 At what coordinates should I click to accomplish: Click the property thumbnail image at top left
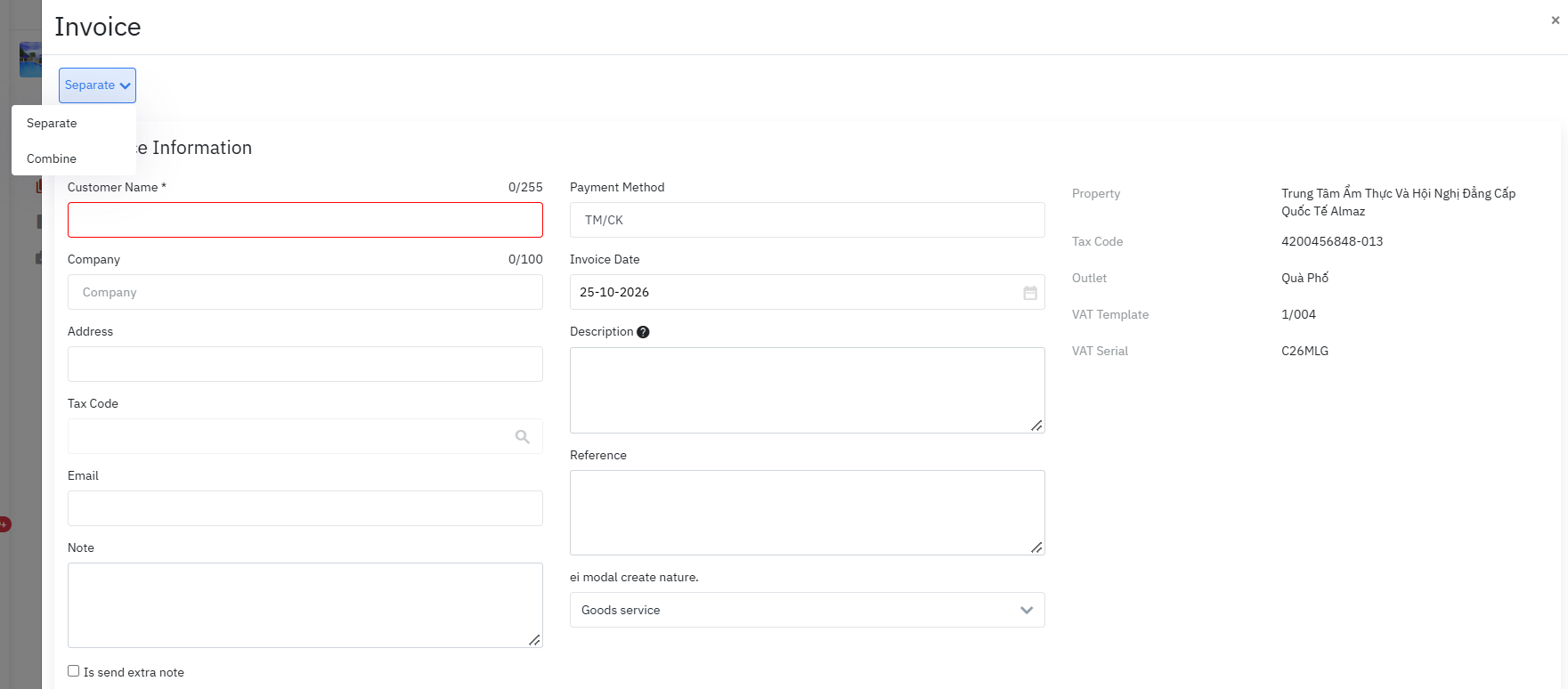(x=30, y=60)
